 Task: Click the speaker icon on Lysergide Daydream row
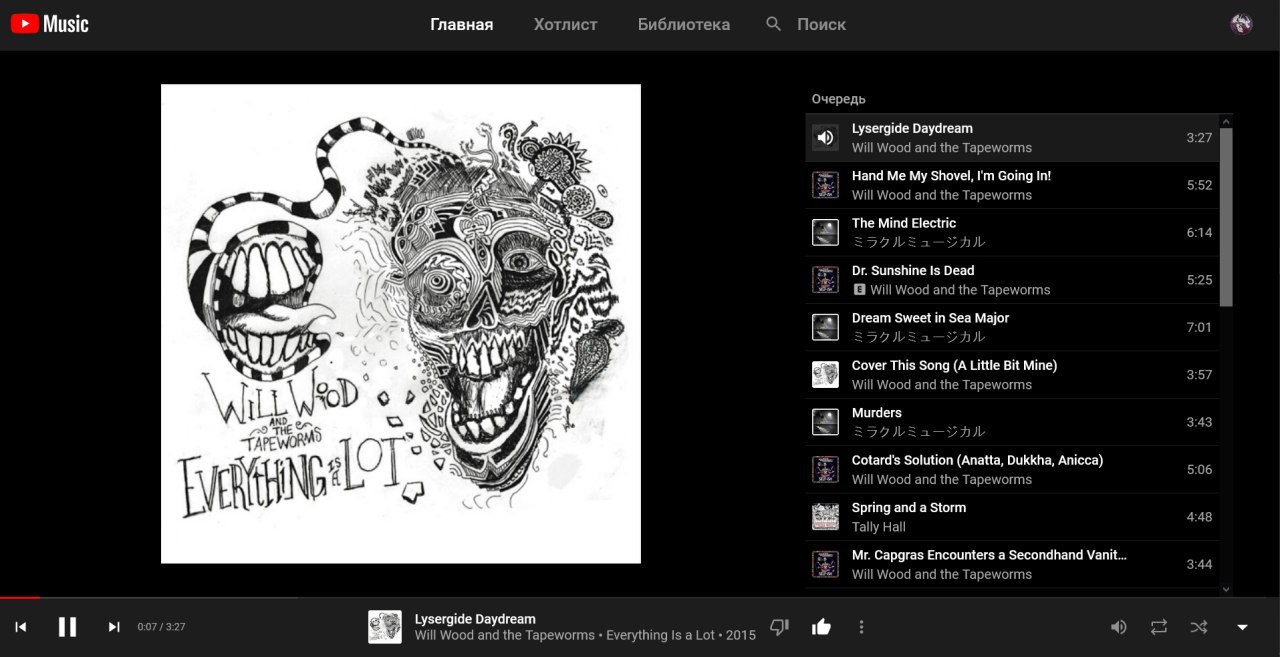click(825, 138)
